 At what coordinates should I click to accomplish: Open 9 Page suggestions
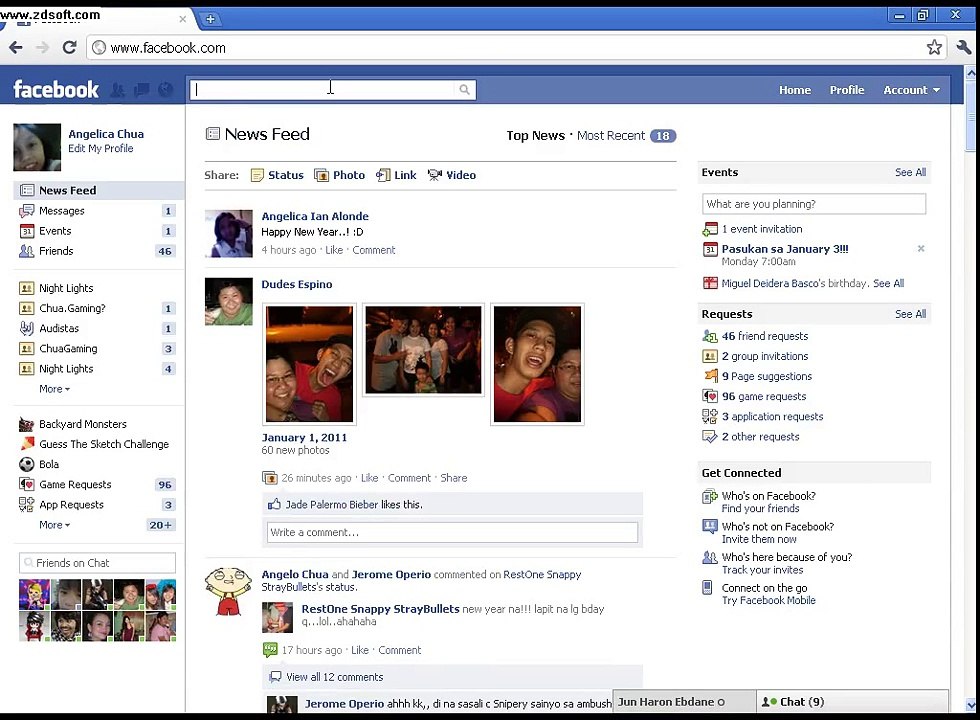766,376
